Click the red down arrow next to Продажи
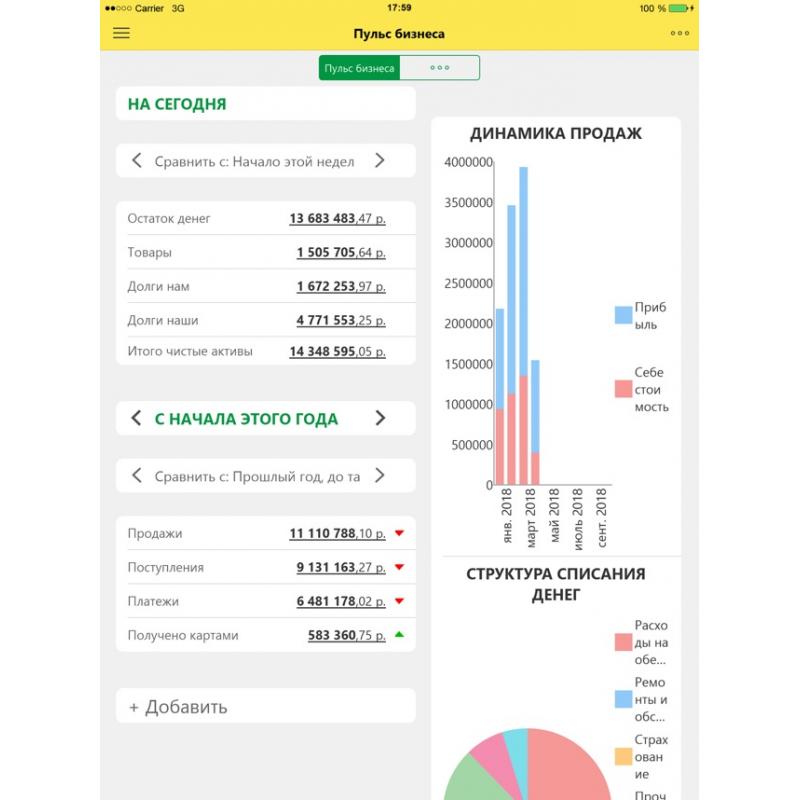800x800 pixels. 399,533
